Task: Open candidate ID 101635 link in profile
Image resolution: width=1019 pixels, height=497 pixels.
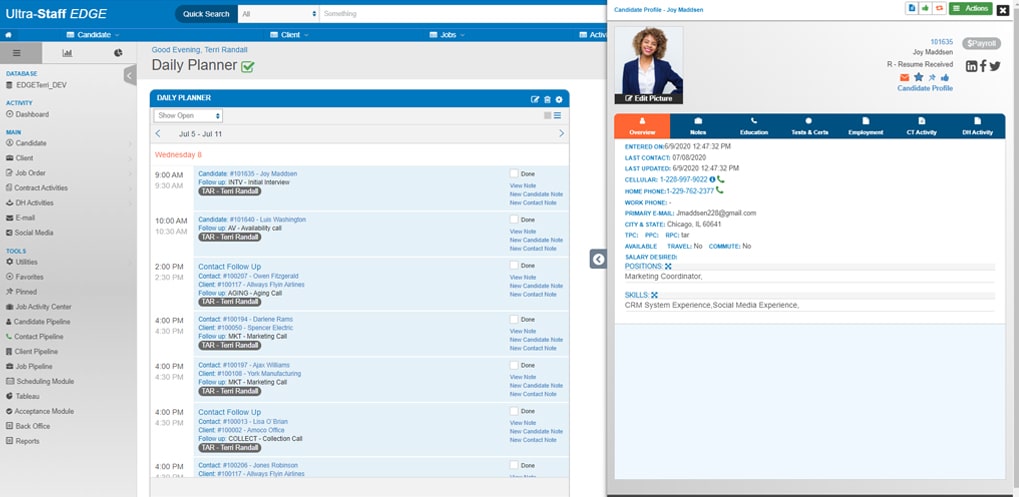Action: [x=942, y=42]
